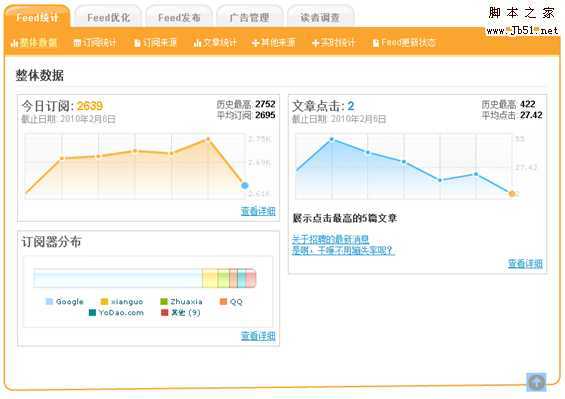Click the xianguo legend color swatch
Viewport: 565px width, 399px height.
[104, 301]
